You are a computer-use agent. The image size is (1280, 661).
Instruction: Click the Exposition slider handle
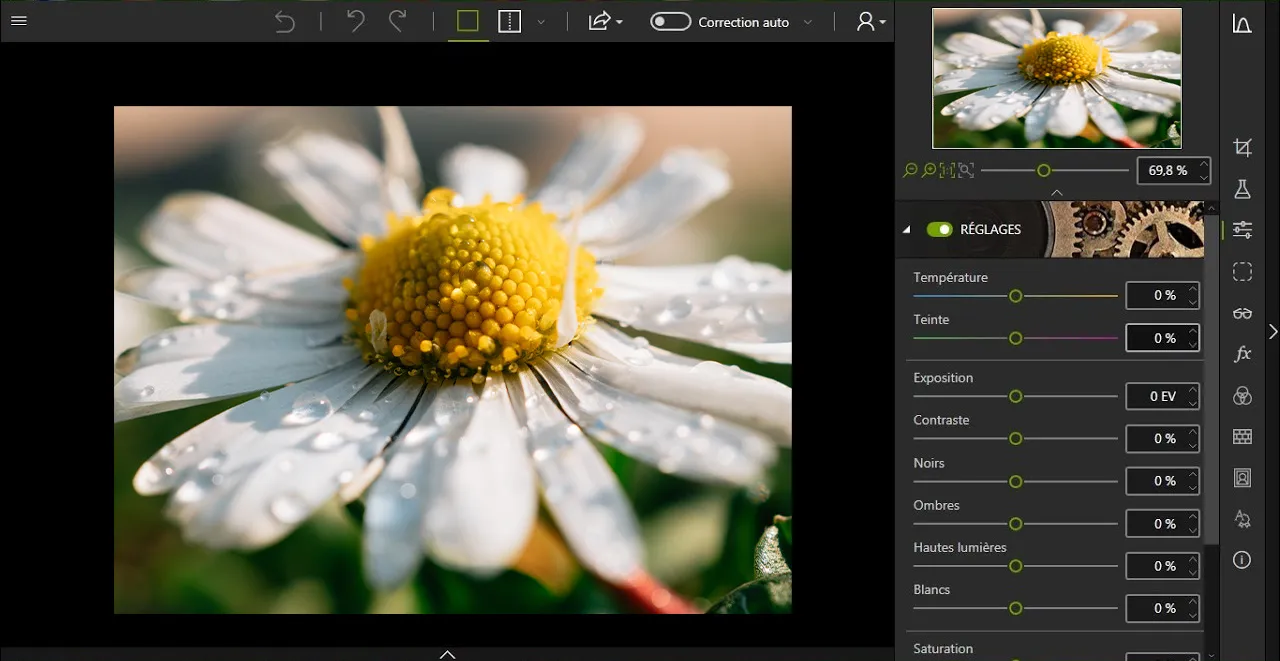(x=1015, y=397)
